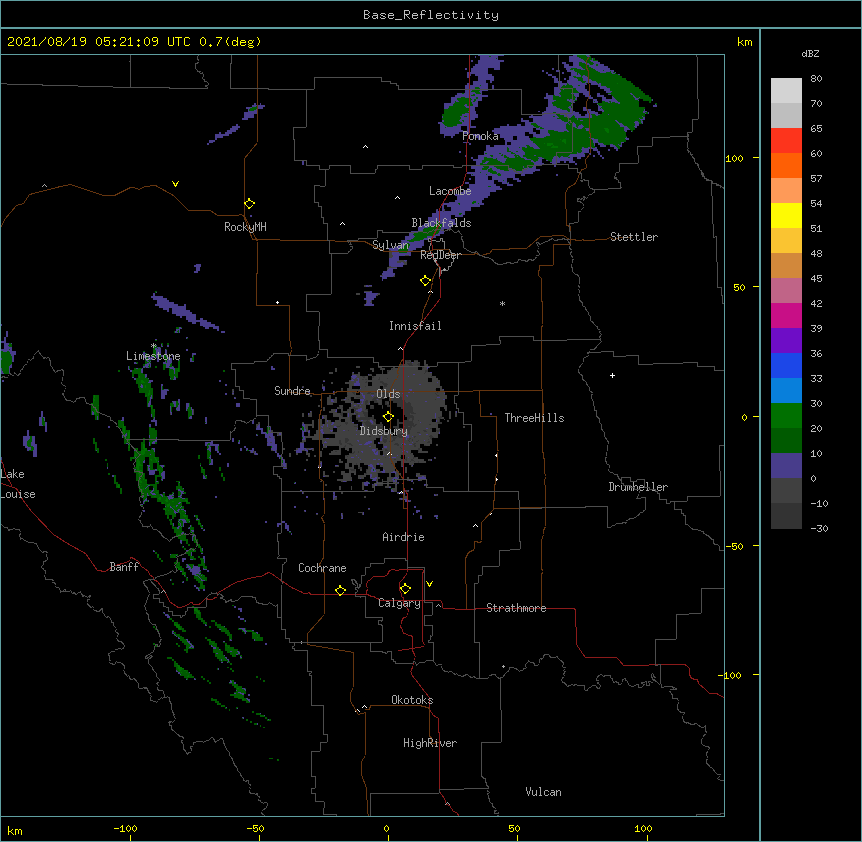Viewport: 862px width, 842px height.
Task: Select the Okotoks label
Action: tap(412, 700)
